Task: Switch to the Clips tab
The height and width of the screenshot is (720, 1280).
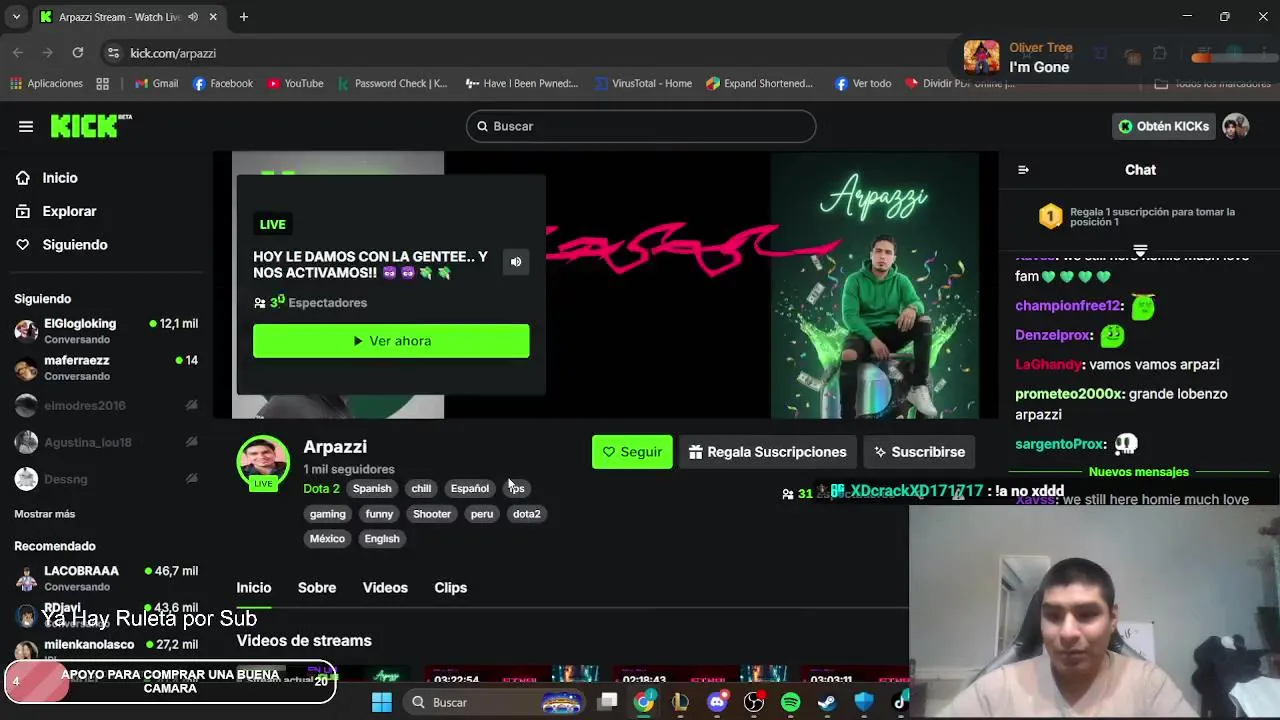Action: pyautogui.click(x=451, y=588)
